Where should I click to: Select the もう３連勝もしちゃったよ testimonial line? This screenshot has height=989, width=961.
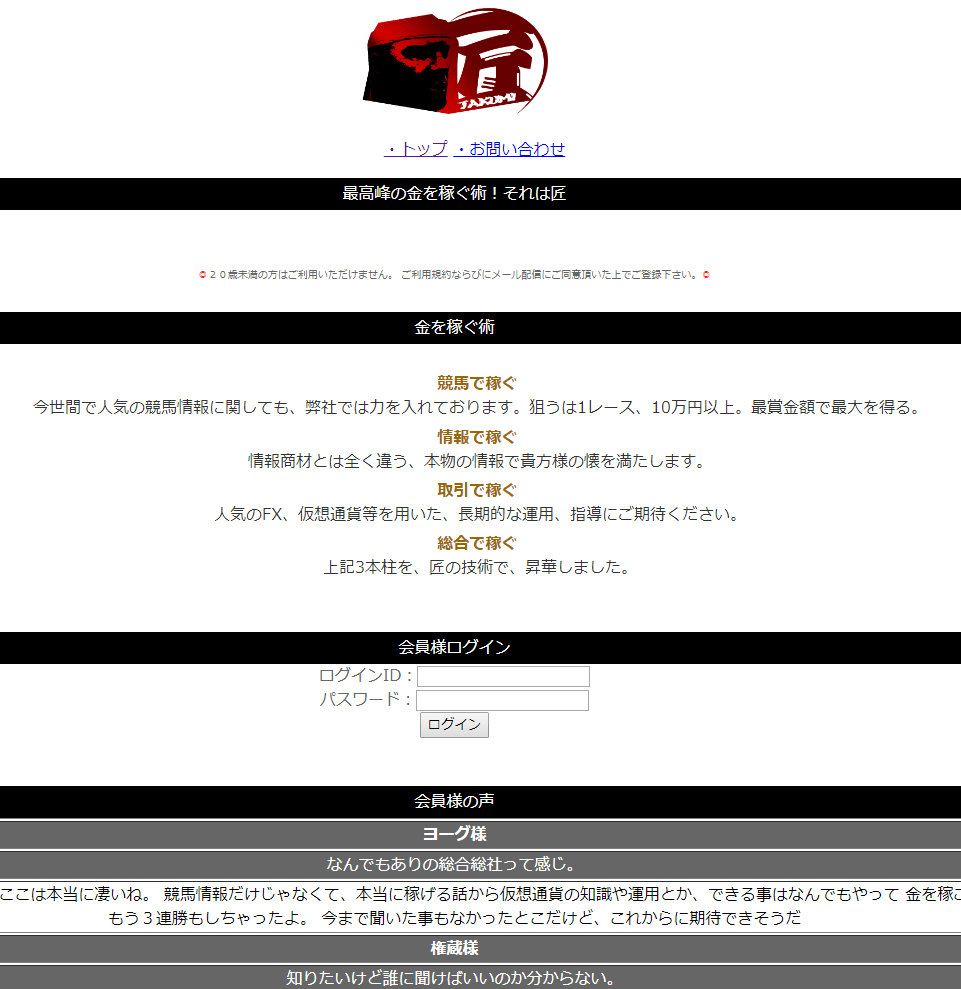coord(454,918)
